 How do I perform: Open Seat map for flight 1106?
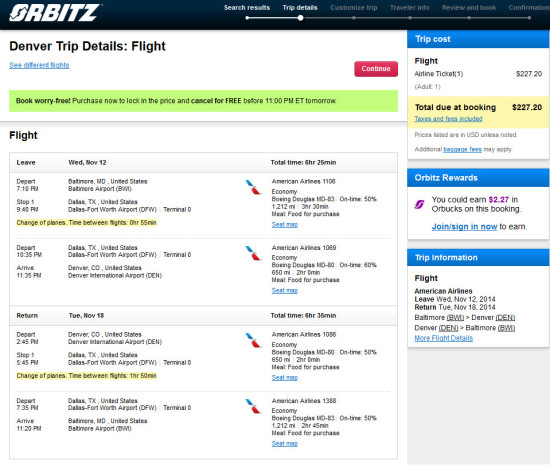click(x=284, y=224)
